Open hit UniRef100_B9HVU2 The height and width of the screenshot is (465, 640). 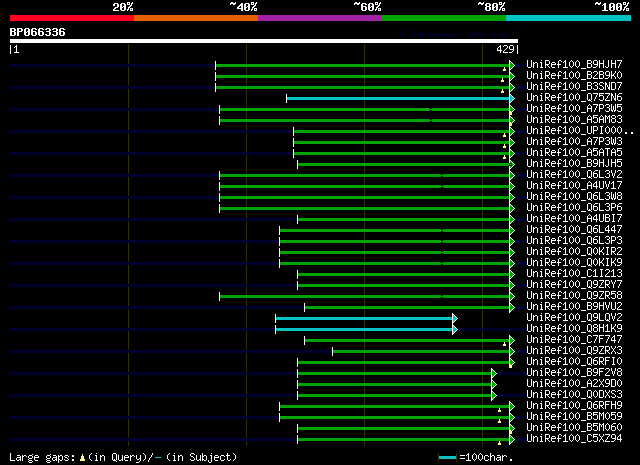click(574, 307)
